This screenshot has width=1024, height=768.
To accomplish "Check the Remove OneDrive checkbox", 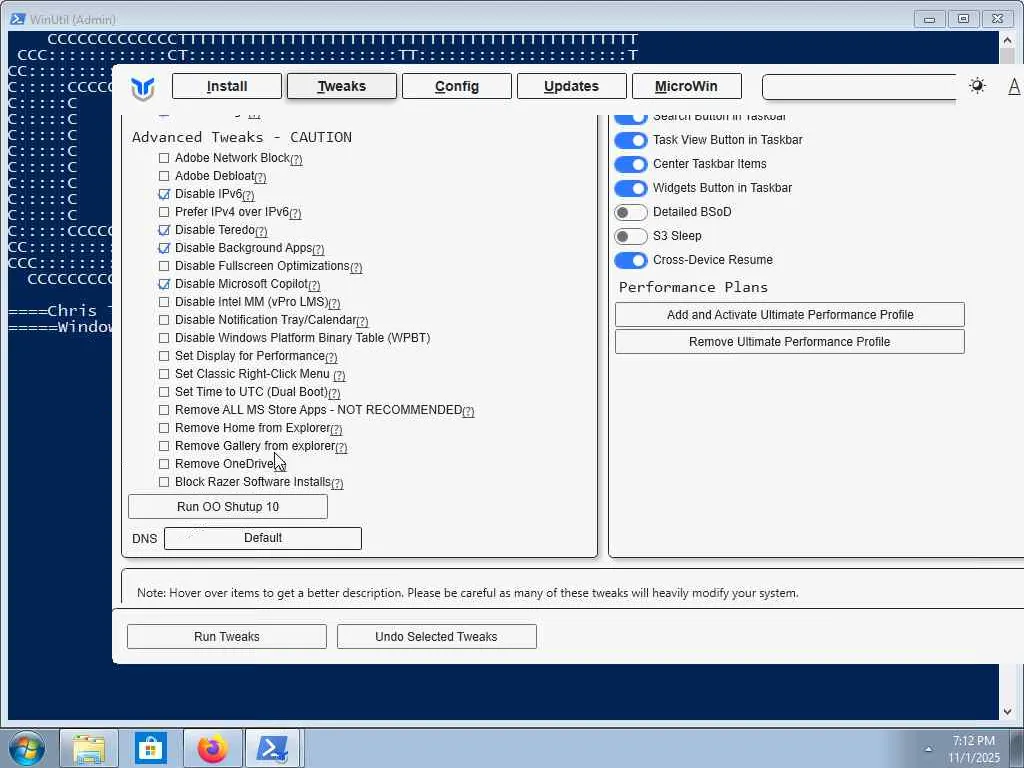I will pyautogui.click(x=164, y=464).
